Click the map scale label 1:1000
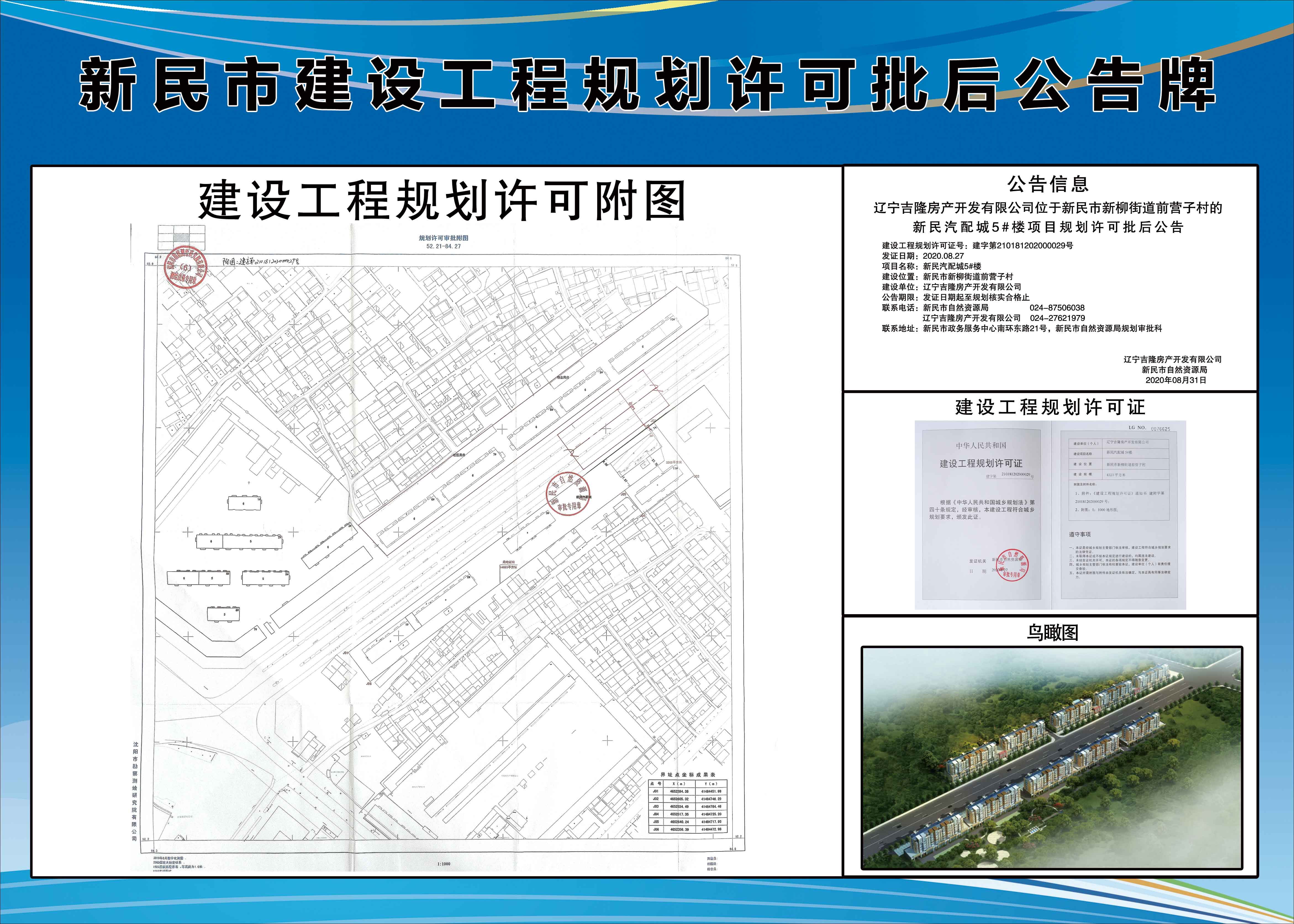1294x924 pixels. coord(444,864)
